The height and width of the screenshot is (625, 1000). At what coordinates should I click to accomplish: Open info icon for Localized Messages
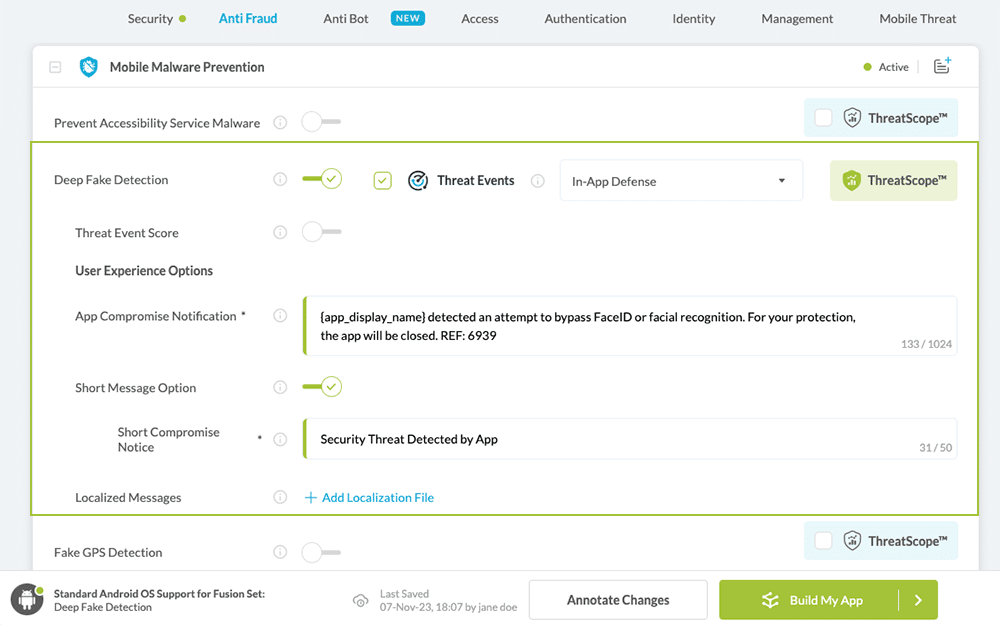tap(280, 497)
